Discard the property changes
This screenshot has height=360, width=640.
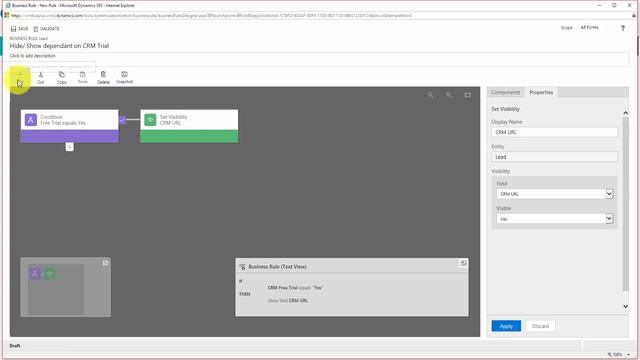pyautogui.click(x=540, y=326)
